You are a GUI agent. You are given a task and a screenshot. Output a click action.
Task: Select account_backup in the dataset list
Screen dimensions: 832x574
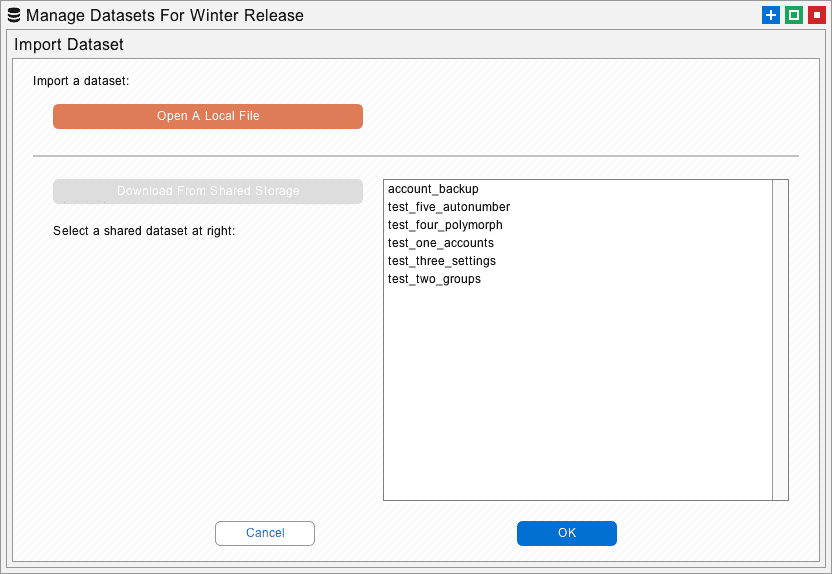coord(578,189)
